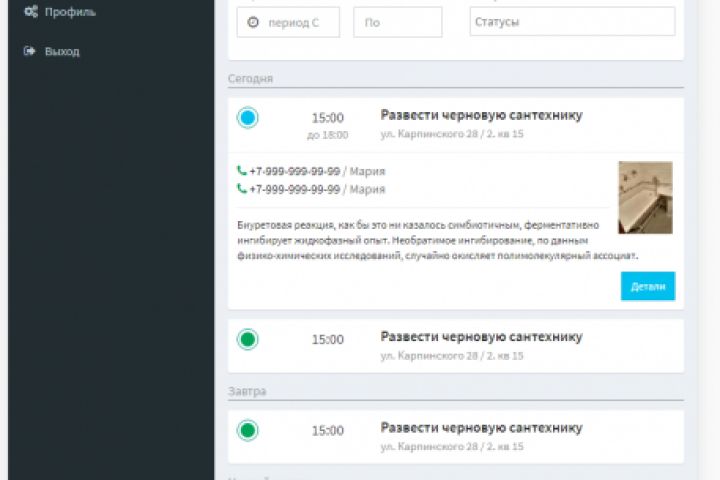The image size is (720, 480).
Task: Click second Мария phone number link
Action: tap(295, 189)
